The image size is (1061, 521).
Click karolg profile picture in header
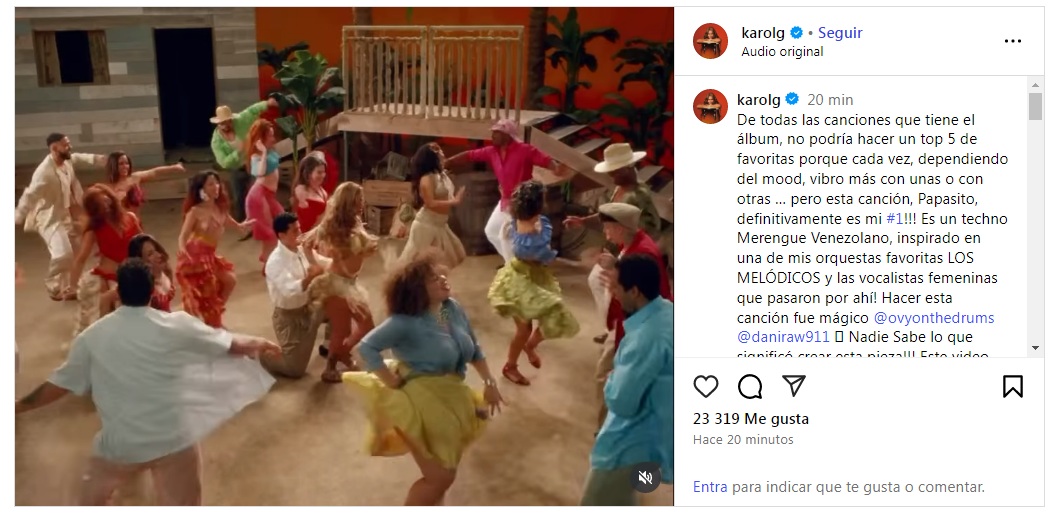point(710,41)
